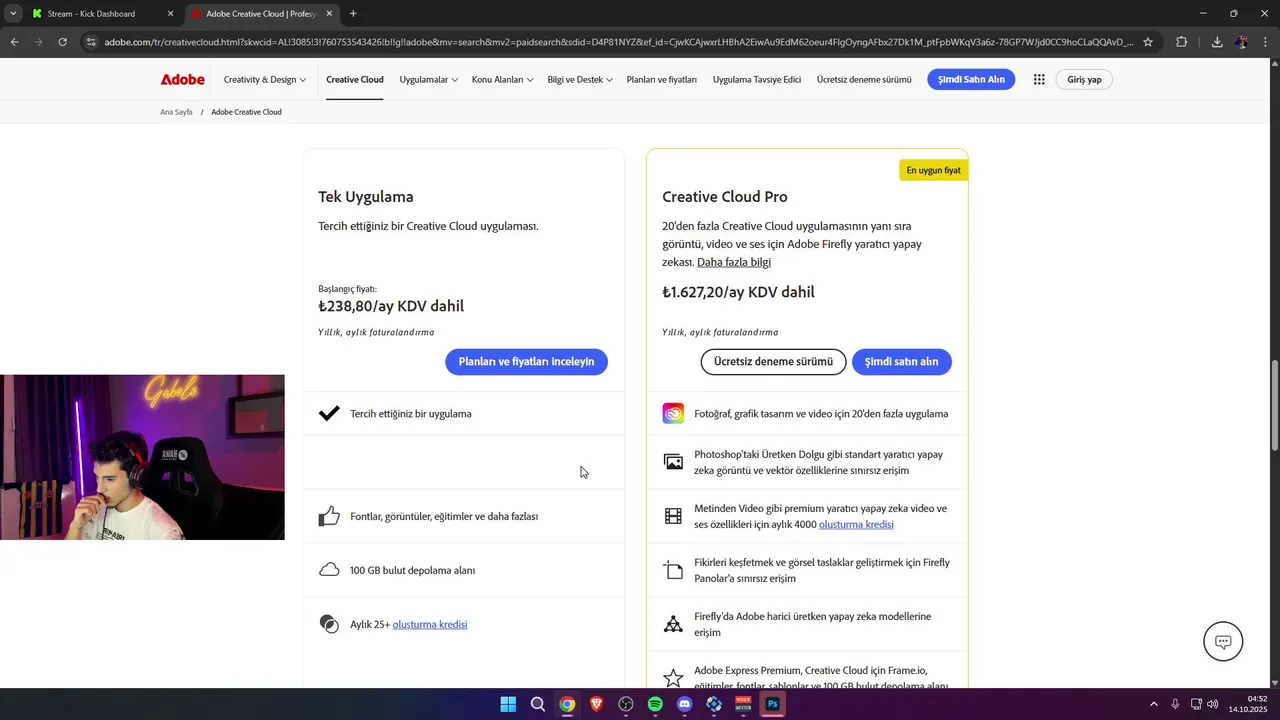Click the 100 GB bulut depolama alanı text
1280x720 pixels.
point(412,570)
